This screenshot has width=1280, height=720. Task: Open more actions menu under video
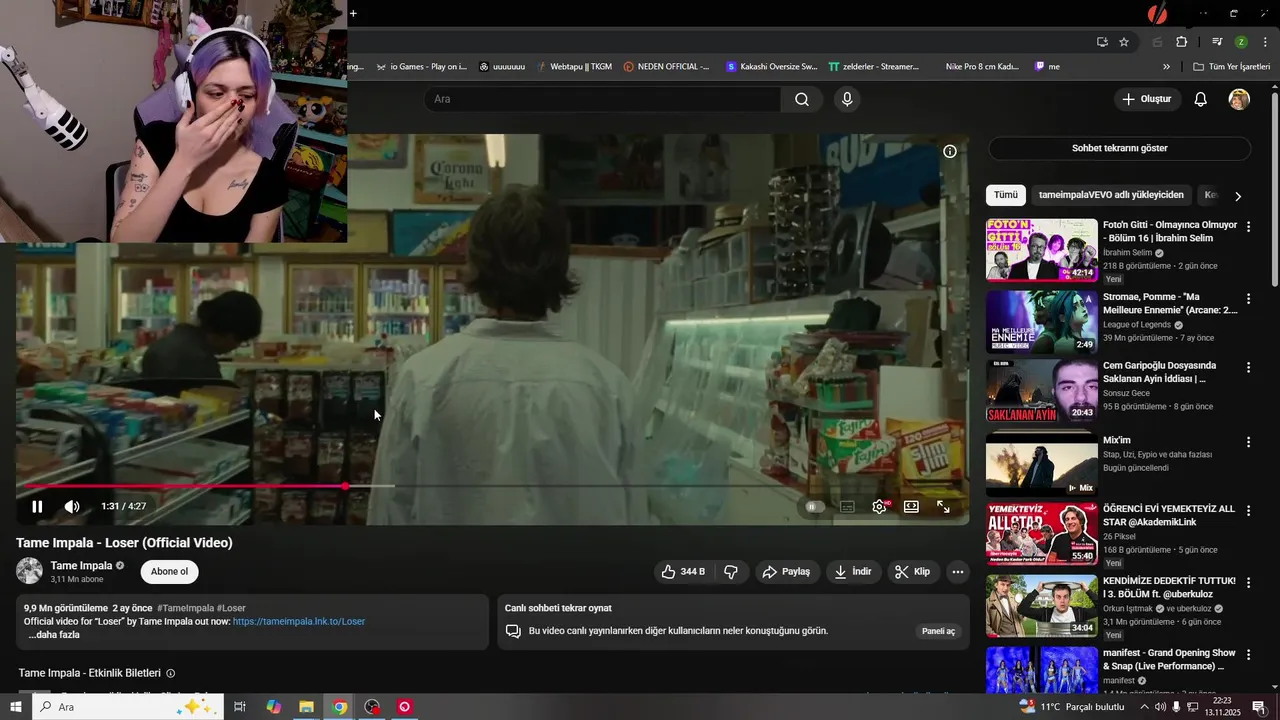click(958, 572)
